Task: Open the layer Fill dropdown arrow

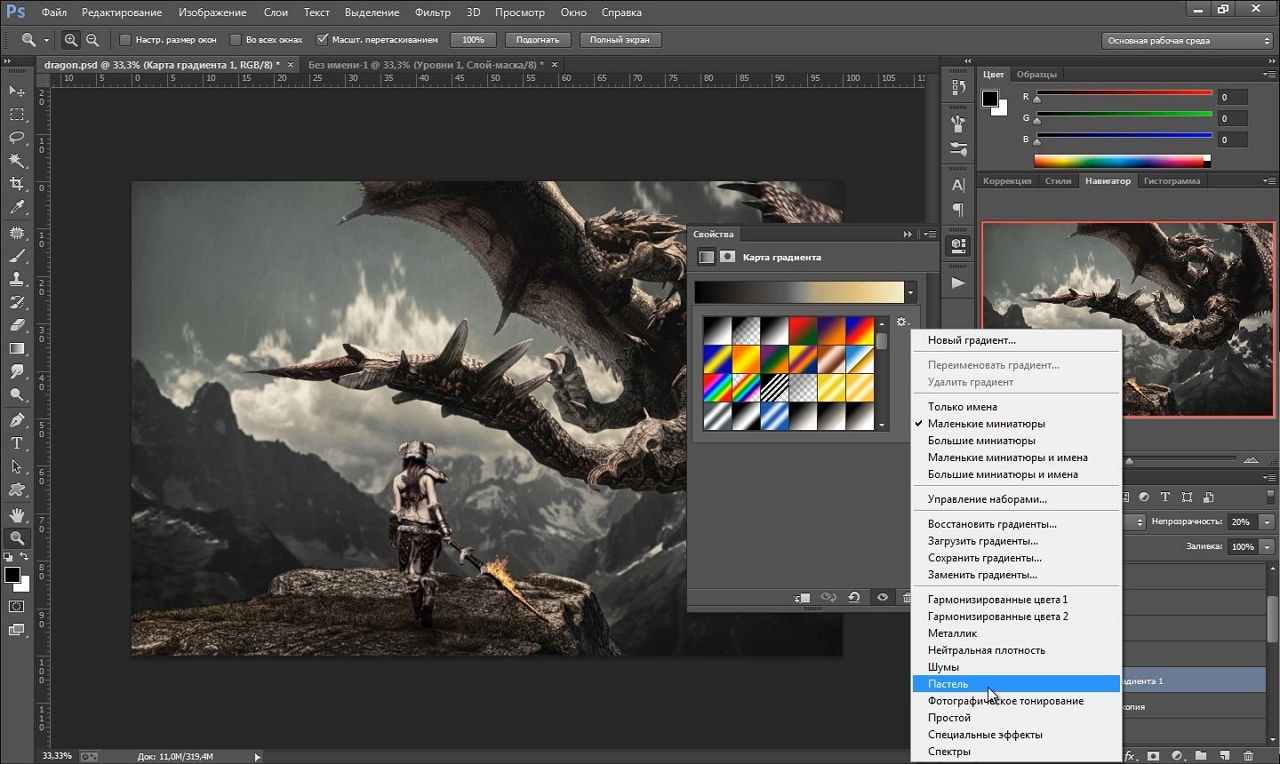Action: pyautogui.click(x=1267, y=547)
